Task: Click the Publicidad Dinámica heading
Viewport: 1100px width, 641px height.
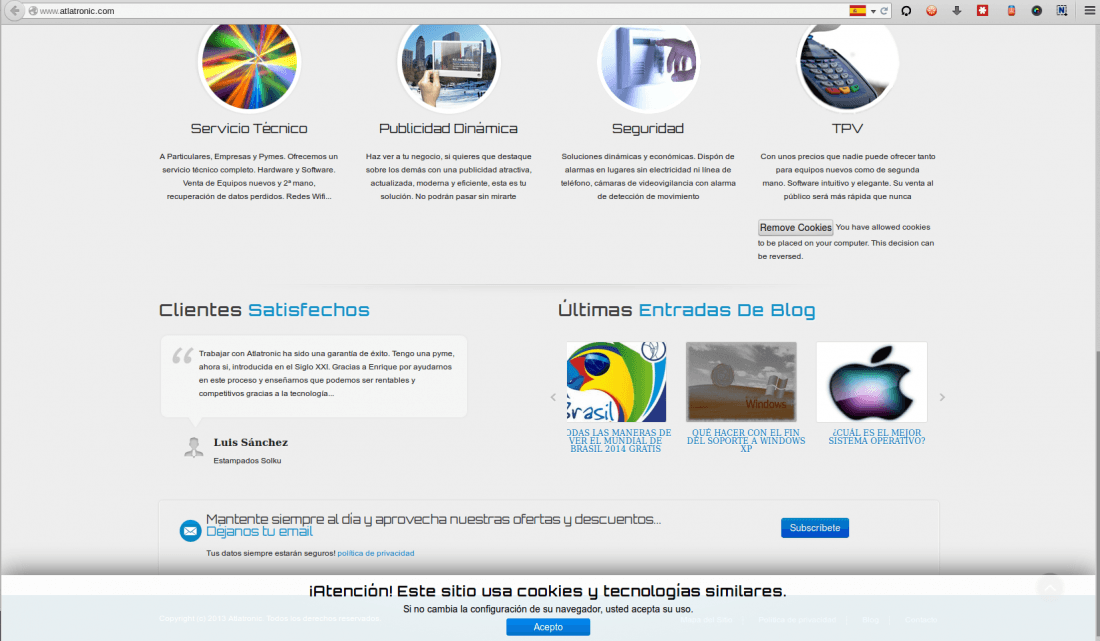Action: pos(448,128)
